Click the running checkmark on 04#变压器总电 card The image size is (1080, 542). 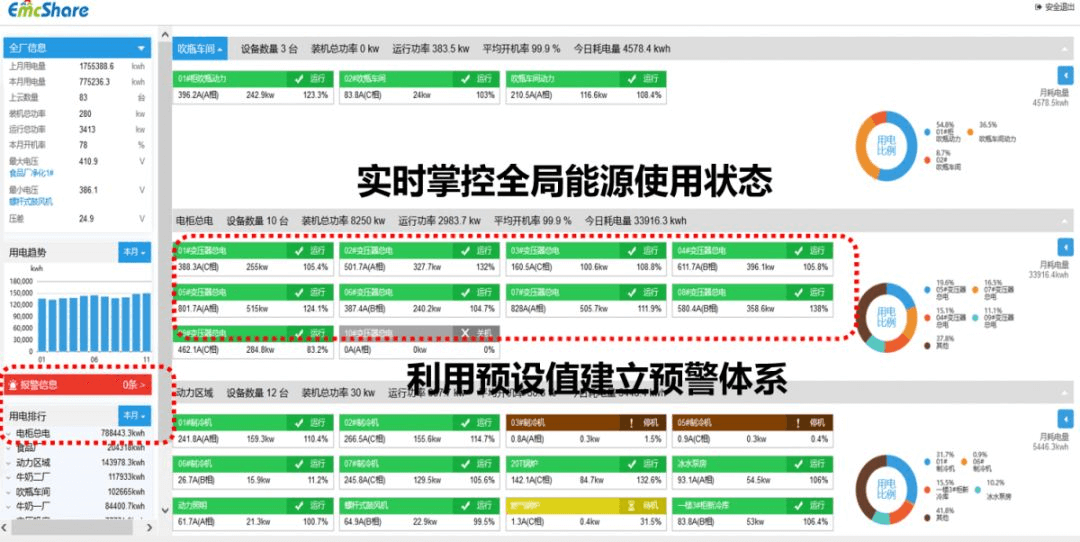[x=799, y=251]
